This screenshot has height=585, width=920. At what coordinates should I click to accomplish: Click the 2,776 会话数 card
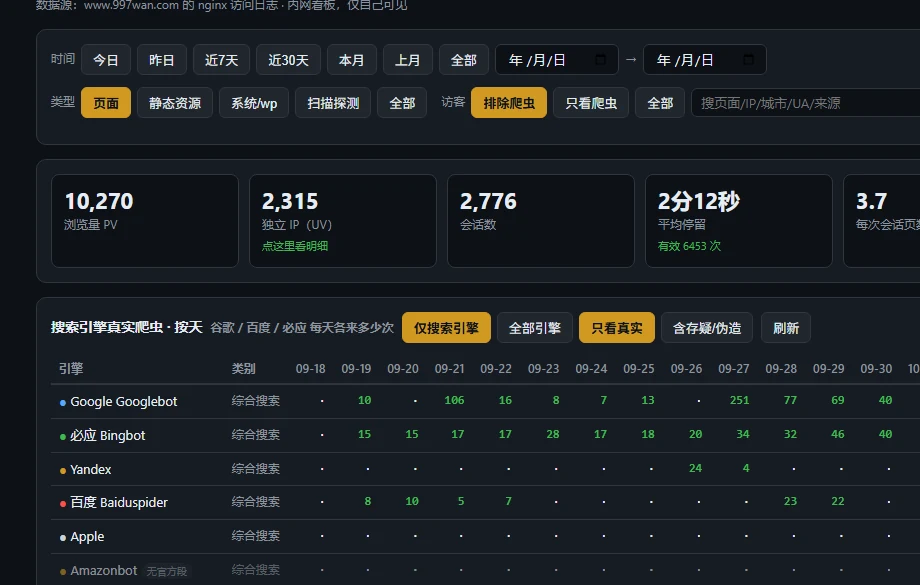(x=540, y=221)
